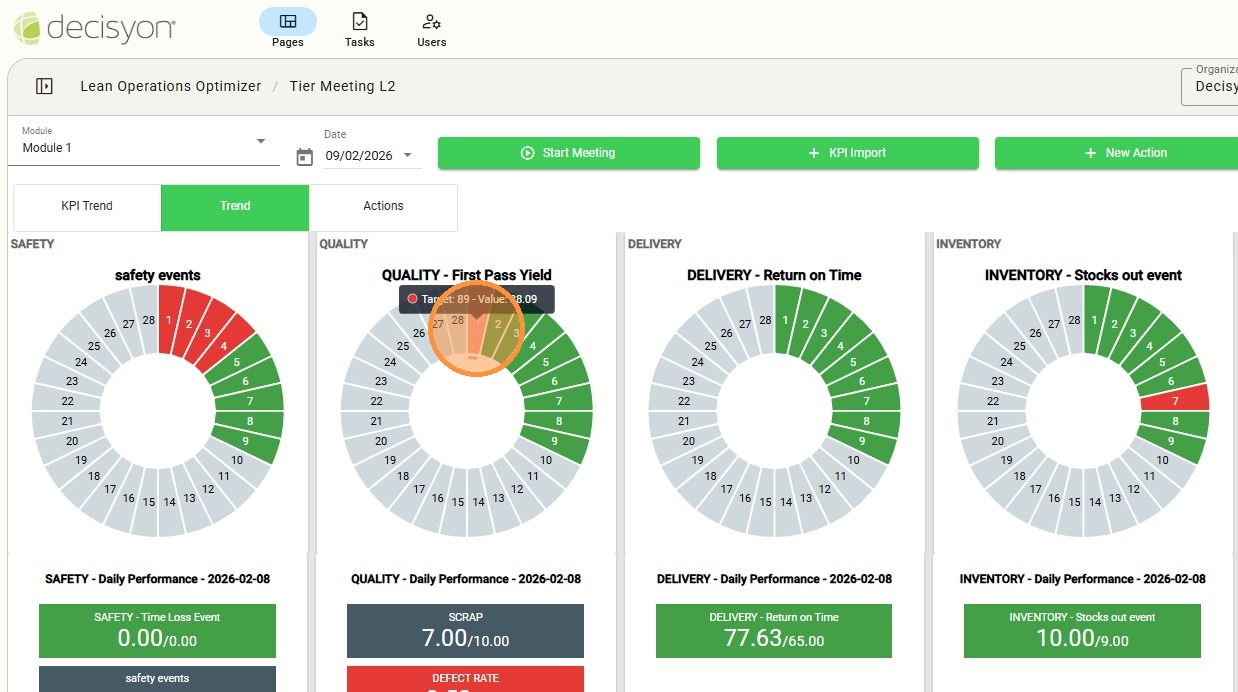The width and height of the screenshot is (1238, 692).
Task: Open the Organization selector
Action: coord(1210,86)
